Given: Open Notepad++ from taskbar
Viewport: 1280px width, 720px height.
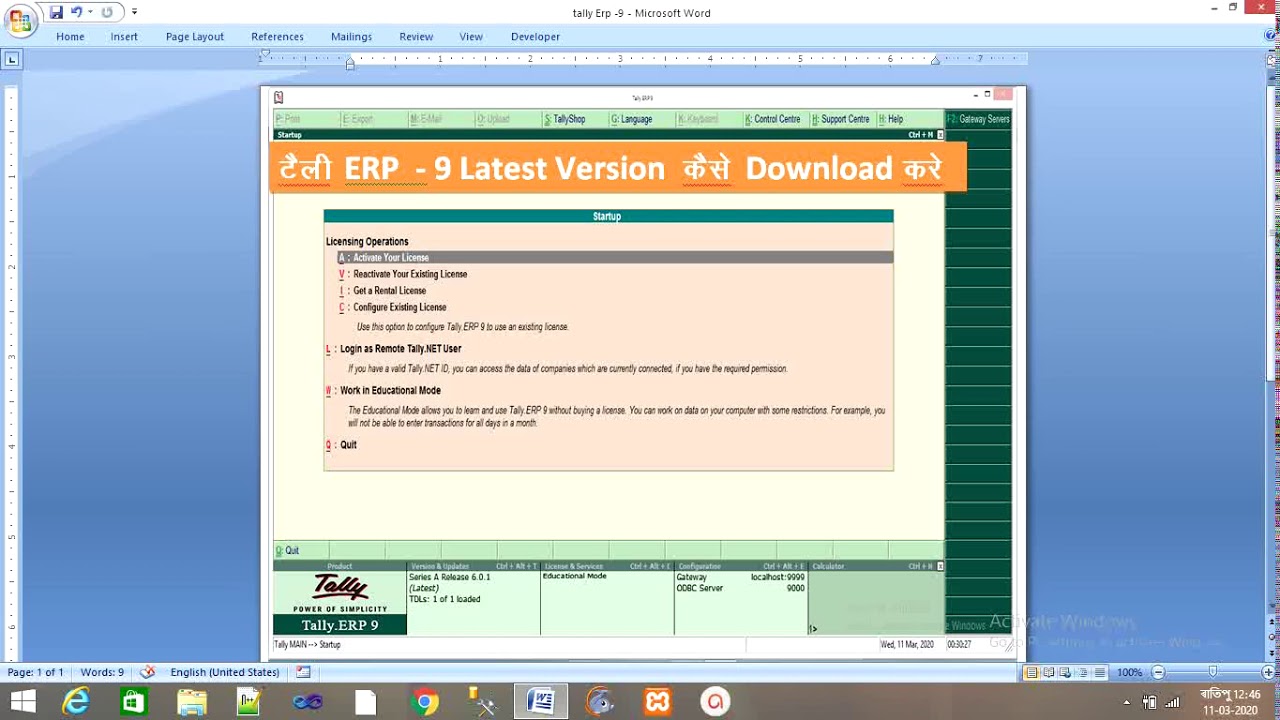Looking at the screenshot, I should coord(249,702).
